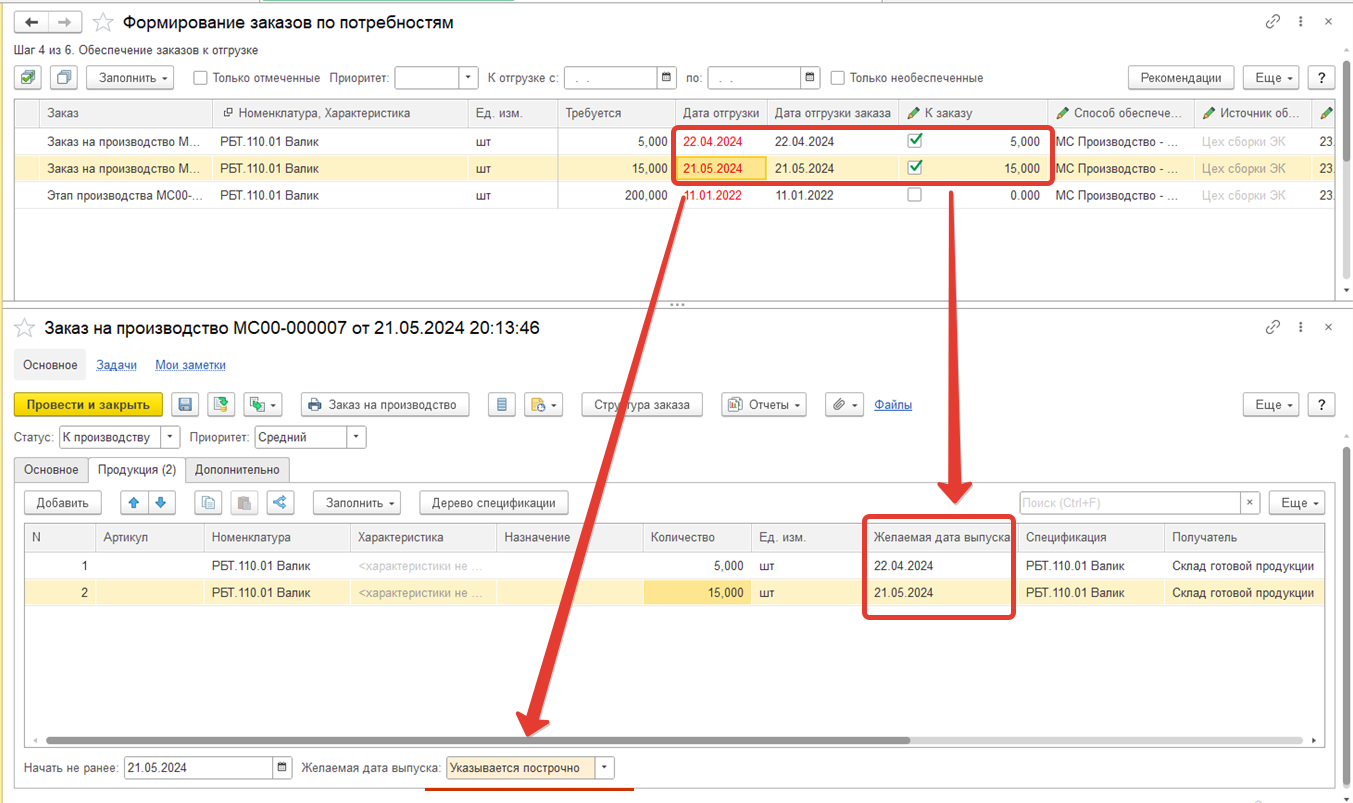Open Заполнить dropdown in the Продукция tab
1353x803 pixels.
click(356, 502)
